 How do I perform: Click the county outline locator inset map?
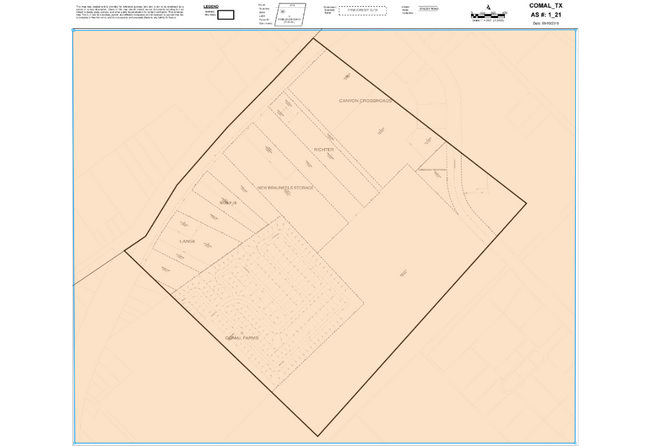pyautogui.click(x=290, y=13)
